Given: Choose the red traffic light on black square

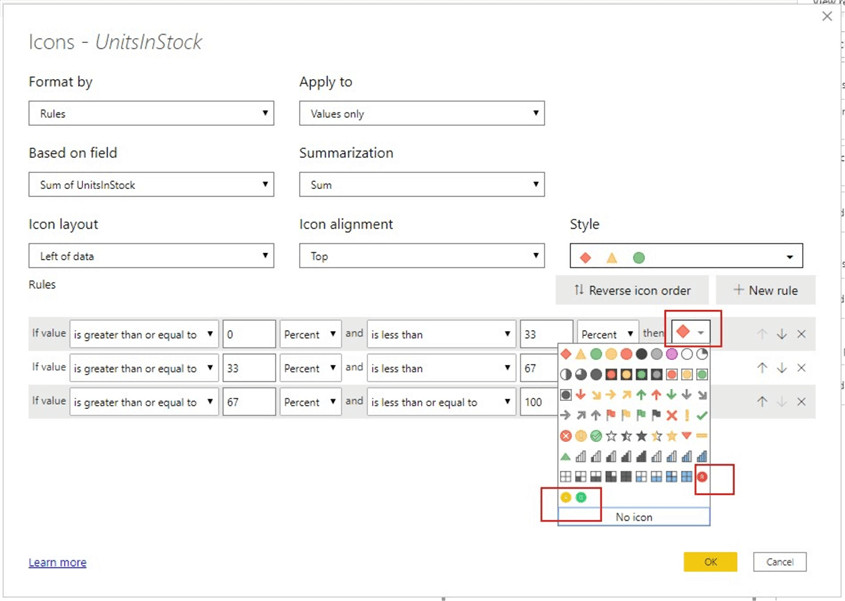Looking at the screenshot, I should 611,375.
